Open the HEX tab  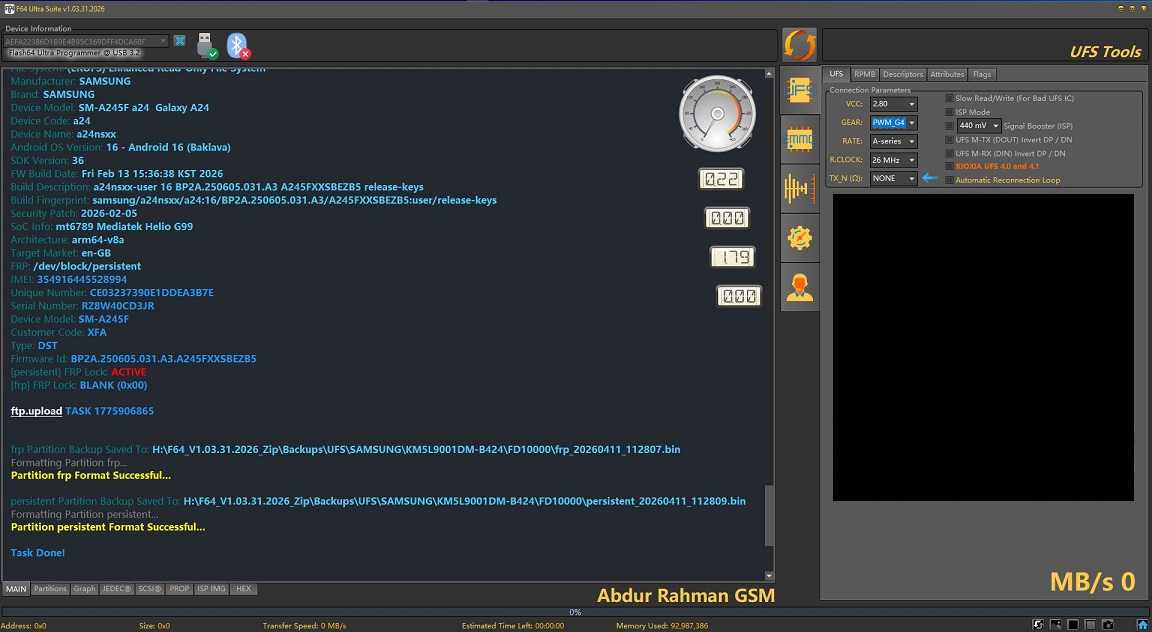pyautogui.click(x=243, y=589)
